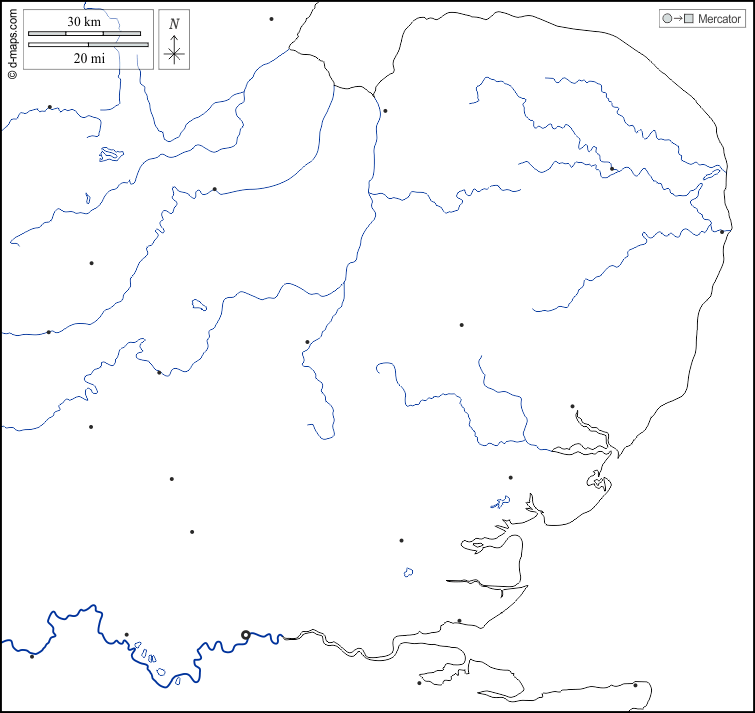755x713 pixels.
Task: Click the N letter above the compass
Action: pyautogui.click(x=174, y=23)
